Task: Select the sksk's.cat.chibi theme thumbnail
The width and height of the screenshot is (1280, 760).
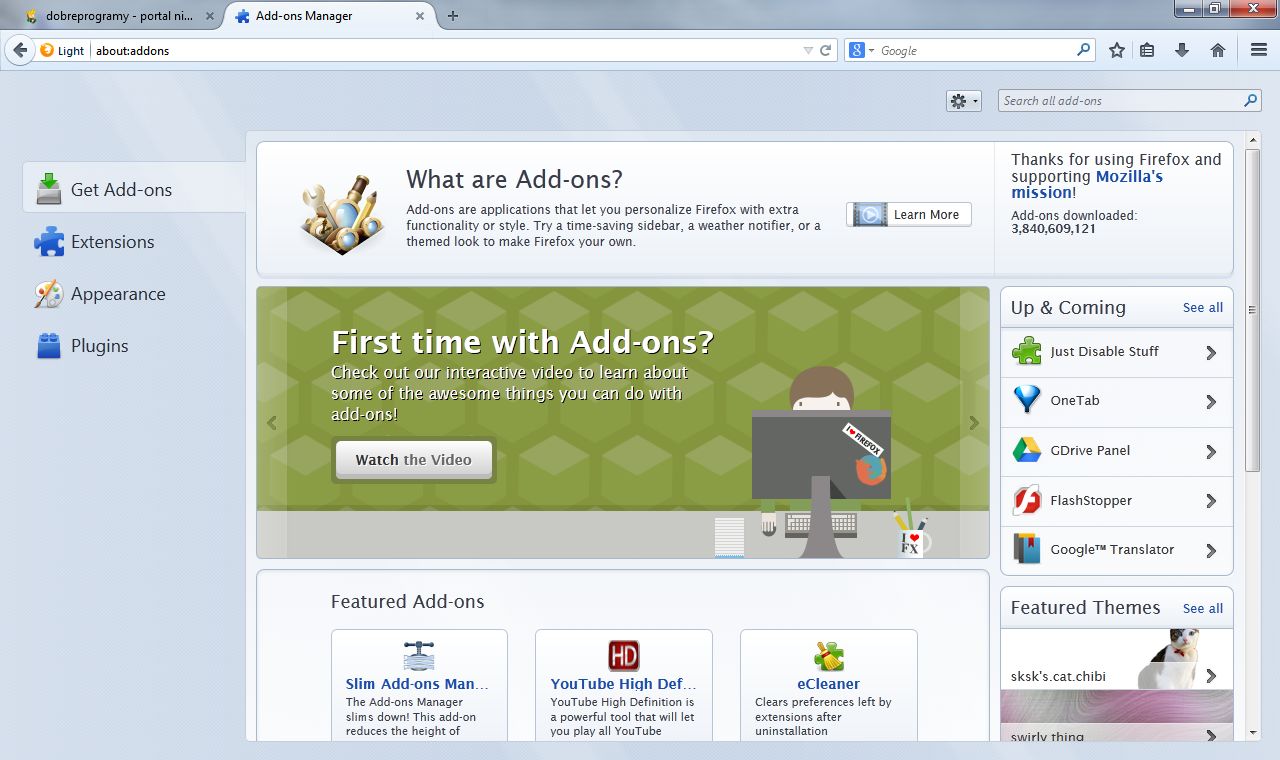Action: pos(1117,658)
